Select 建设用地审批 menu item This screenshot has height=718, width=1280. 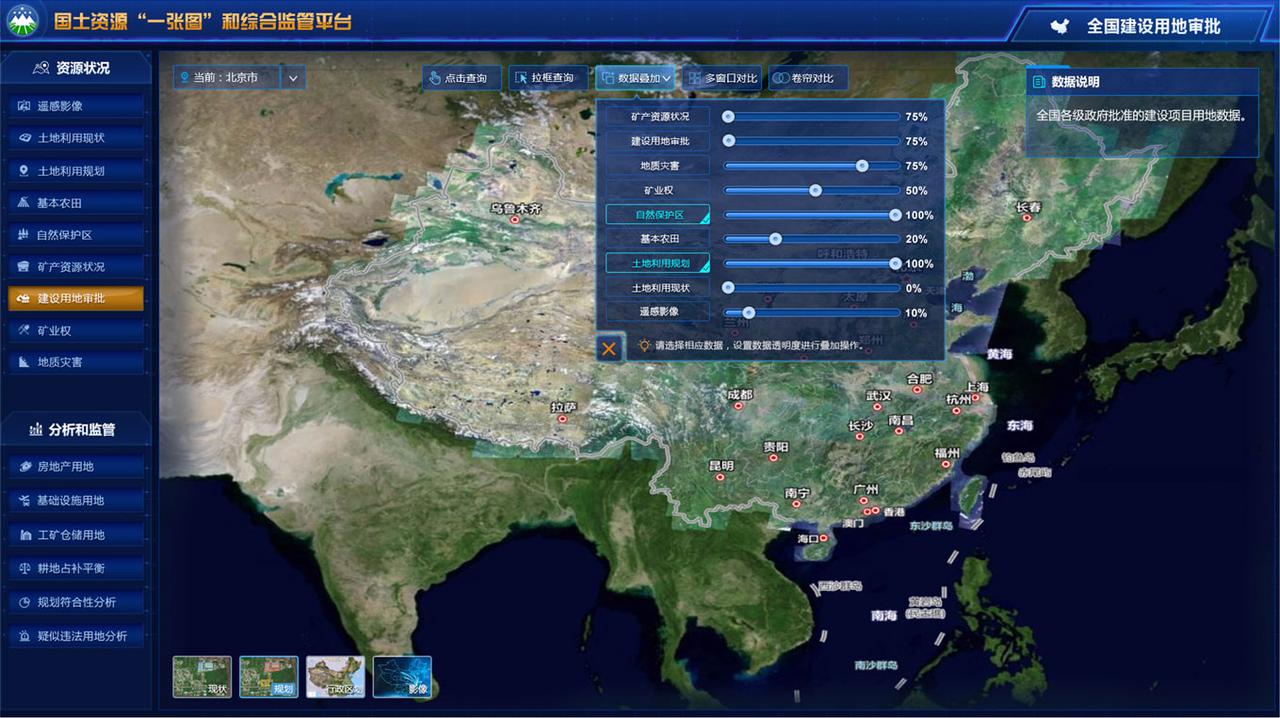pos(75,298)
